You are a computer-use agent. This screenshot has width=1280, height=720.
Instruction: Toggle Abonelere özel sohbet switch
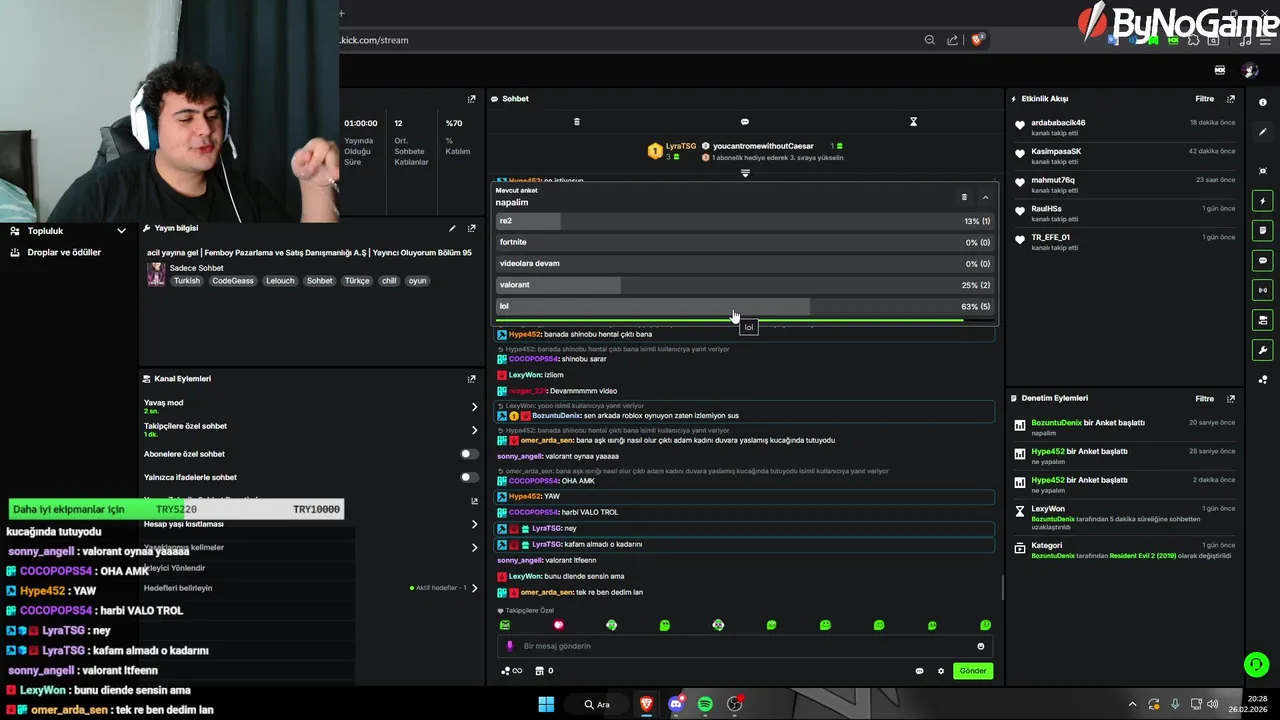point(467,454)
